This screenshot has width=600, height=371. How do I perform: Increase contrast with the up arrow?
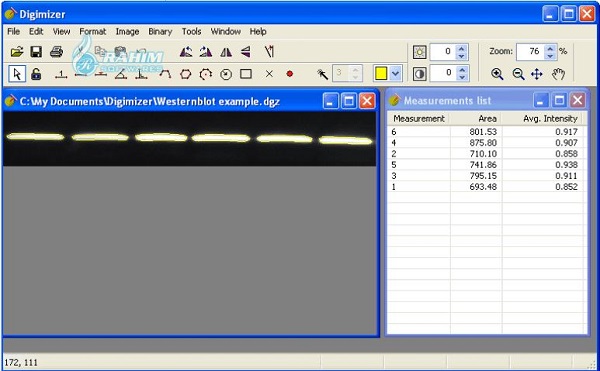462,70
